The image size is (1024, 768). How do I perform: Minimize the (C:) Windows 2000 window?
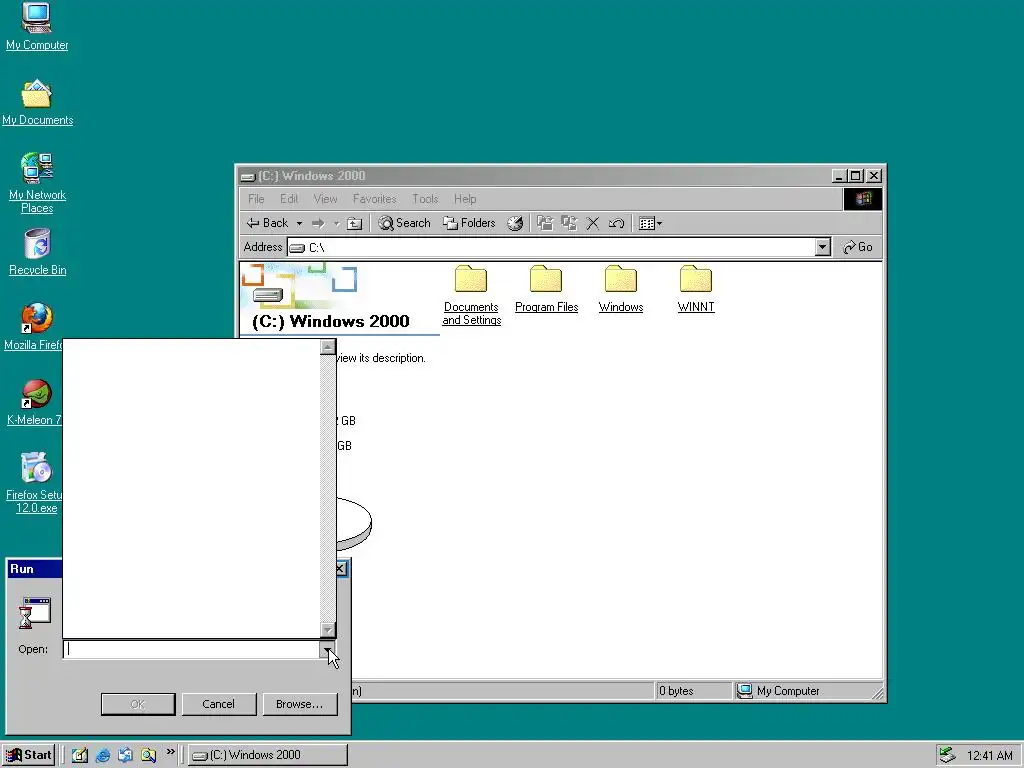[840, 176]
